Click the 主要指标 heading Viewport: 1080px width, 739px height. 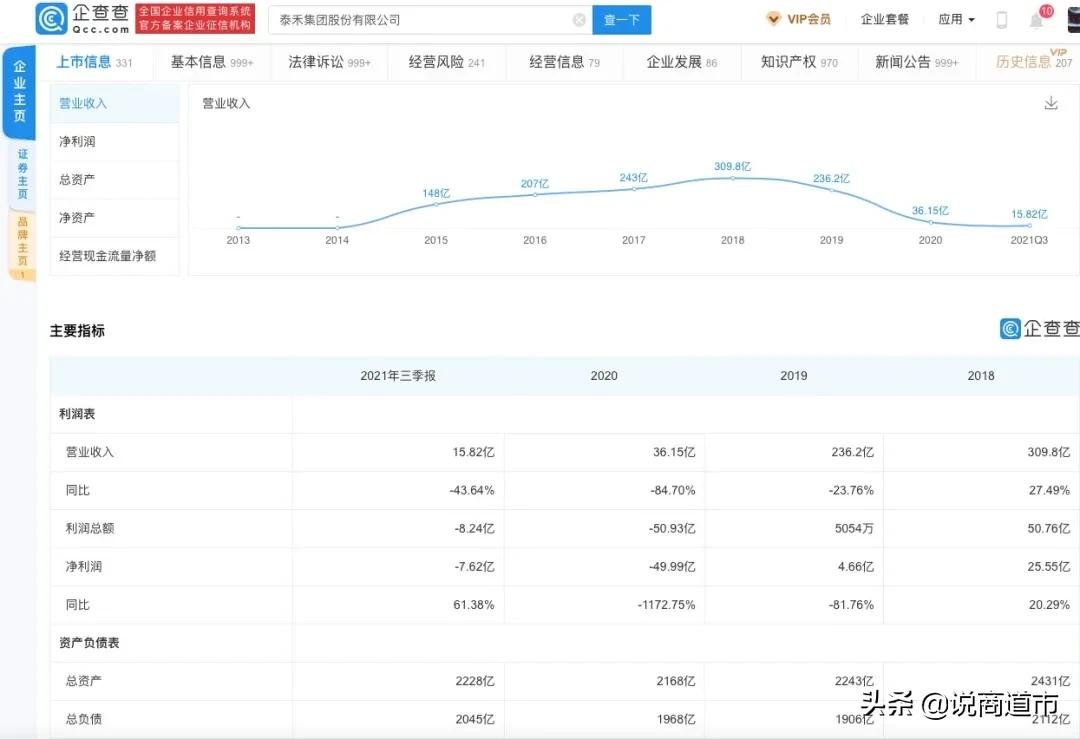pos(77,331)
